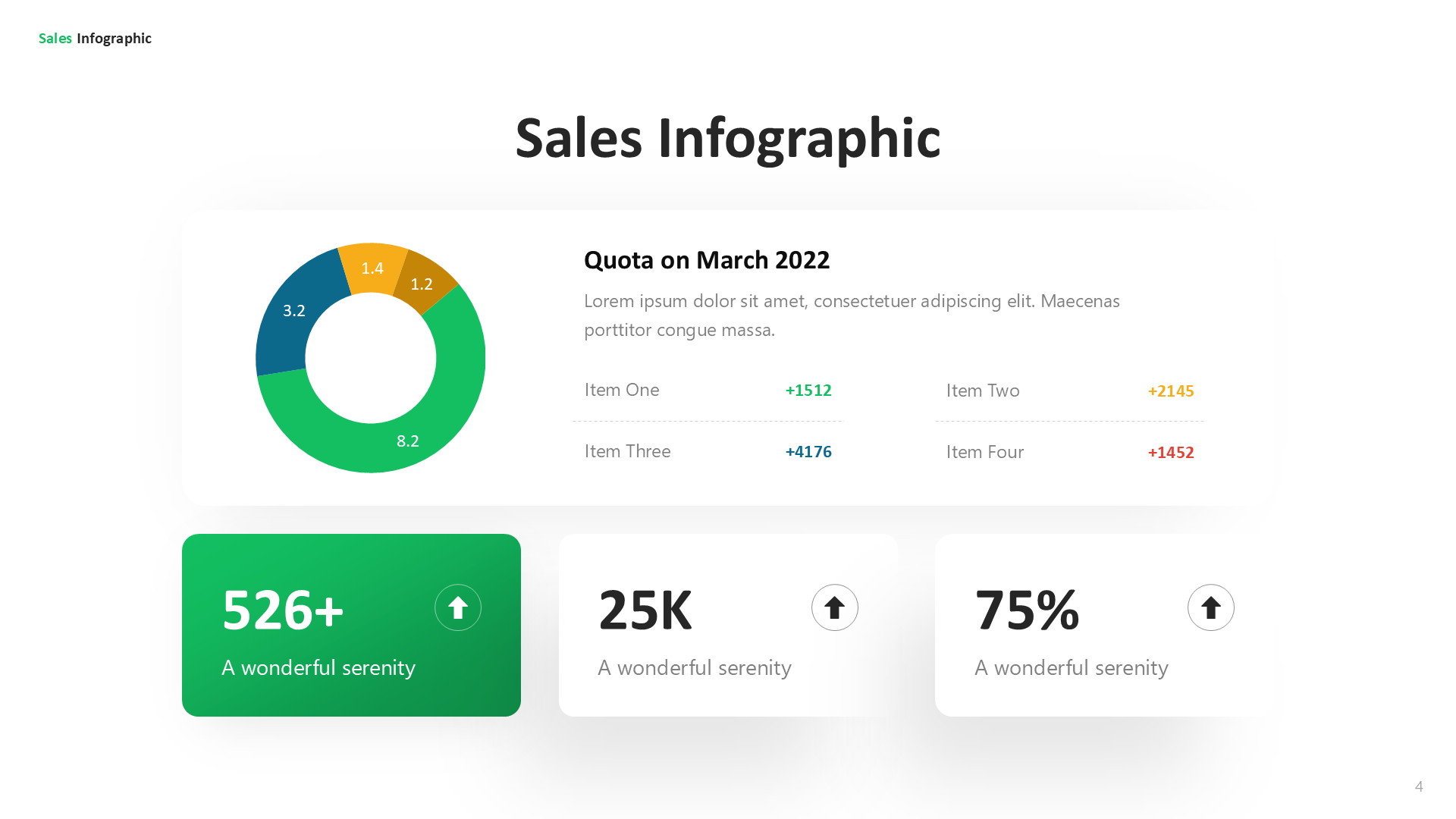The height and width of the screenshot is (819, 1456).
Task: Select the brown 1.2 donut chart segment
Action: click(422, 284)
